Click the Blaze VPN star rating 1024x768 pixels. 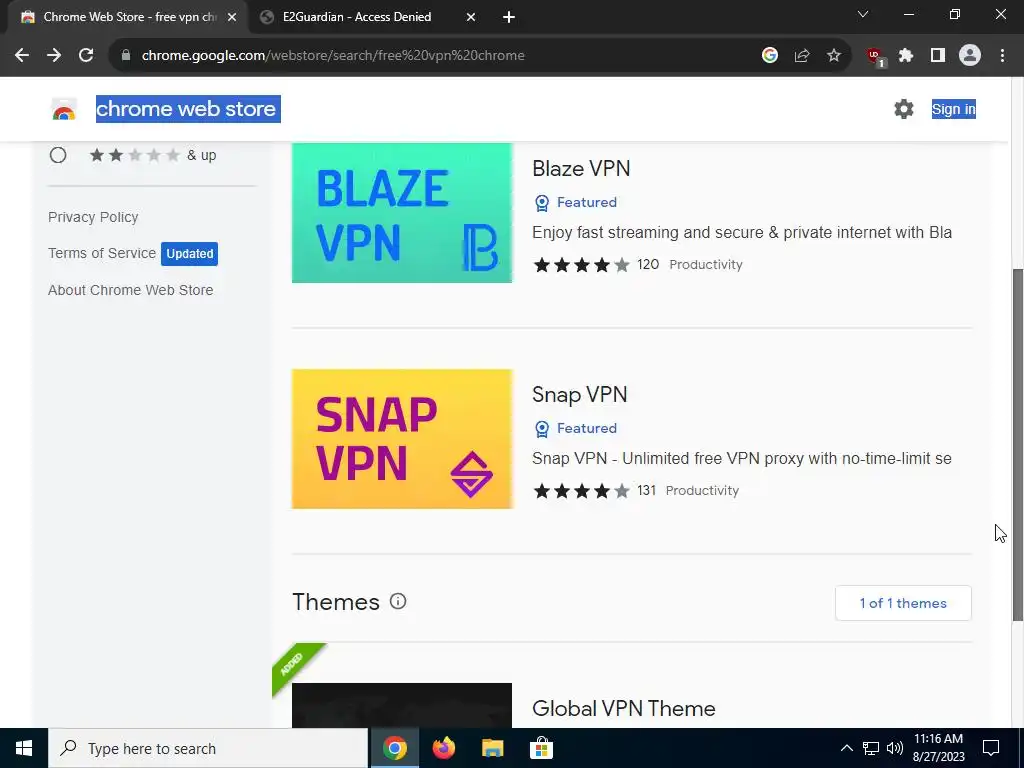coord(581,264)
